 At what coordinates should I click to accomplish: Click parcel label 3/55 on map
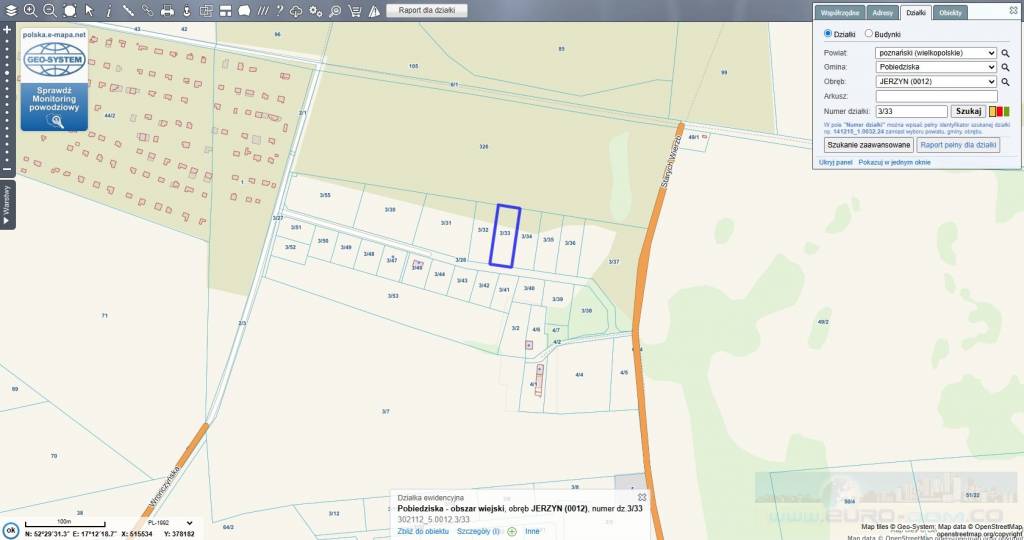(325, 195)
